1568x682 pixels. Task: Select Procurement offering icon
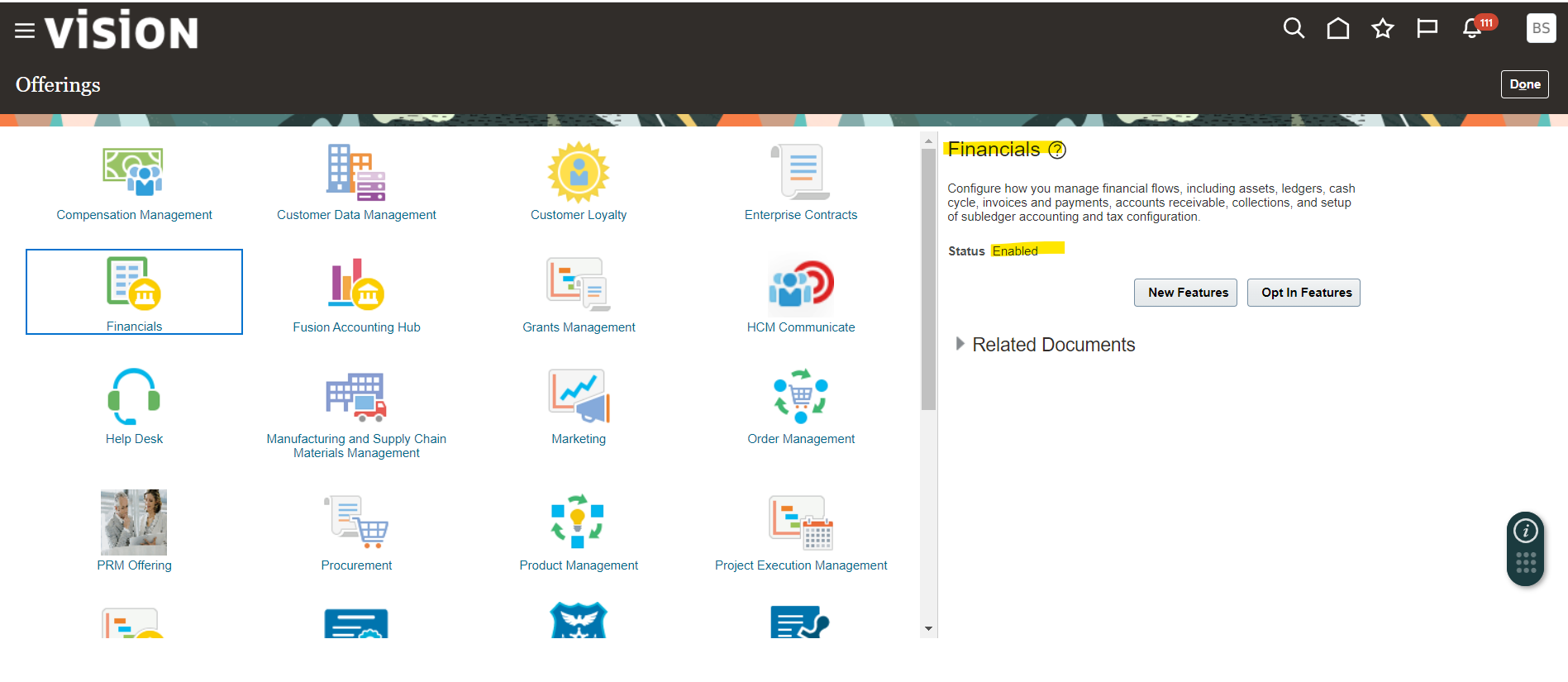[356, 522]
